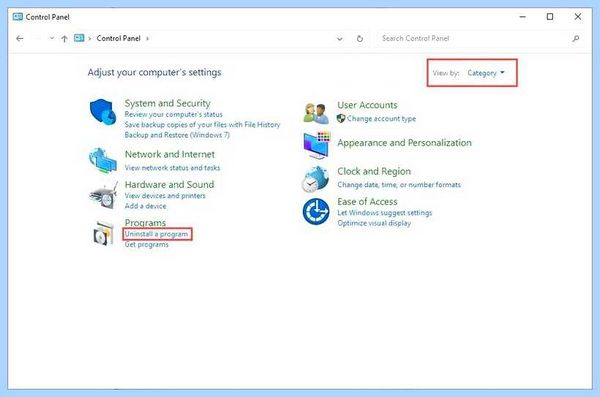Open Network and Internet category link
This screenshot has width=600, height=397.
tap(170, 154)
